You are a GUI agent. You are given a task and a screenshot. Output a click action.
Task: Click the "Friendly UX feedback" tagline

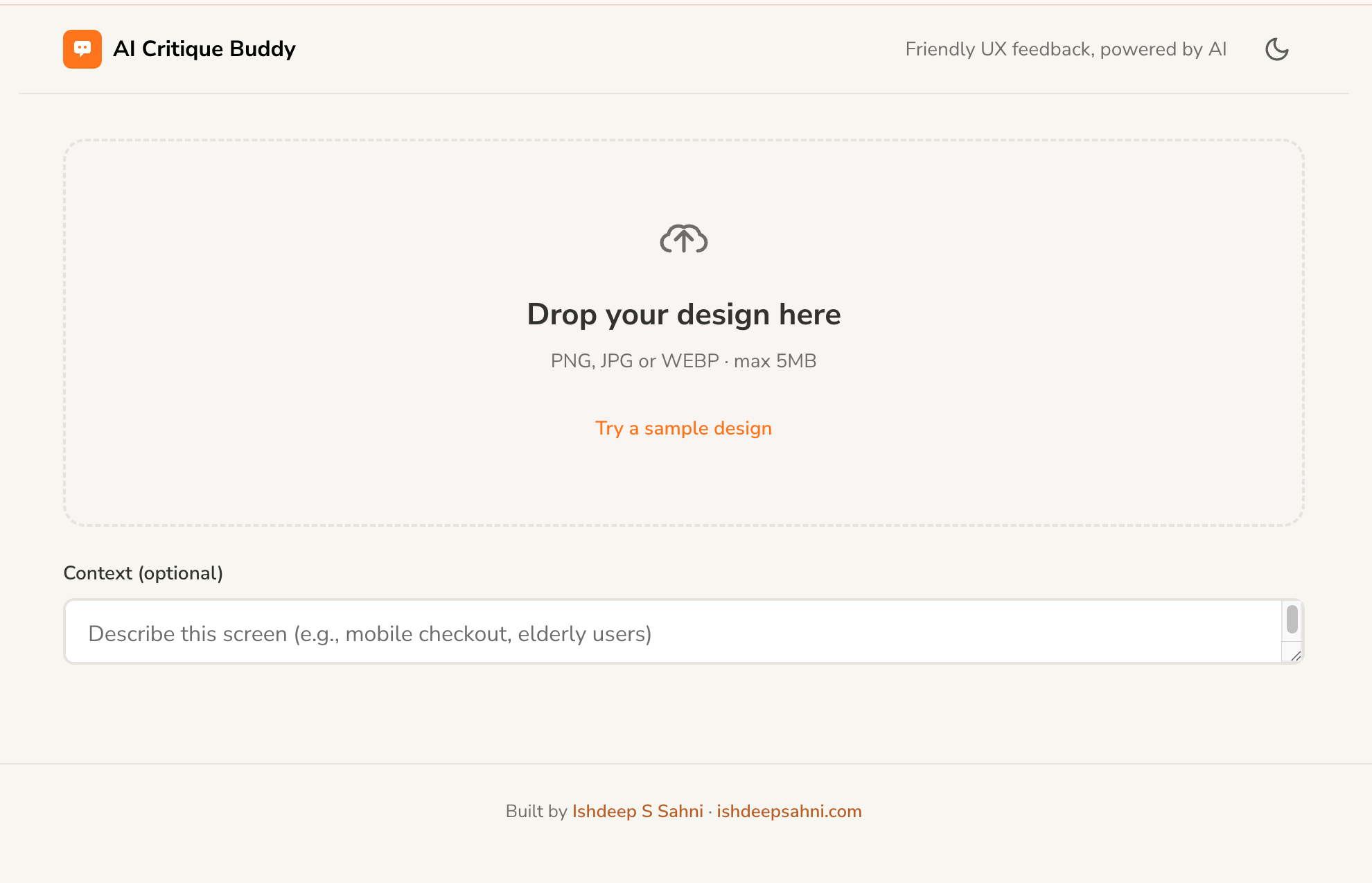(x=1066, y=49)
